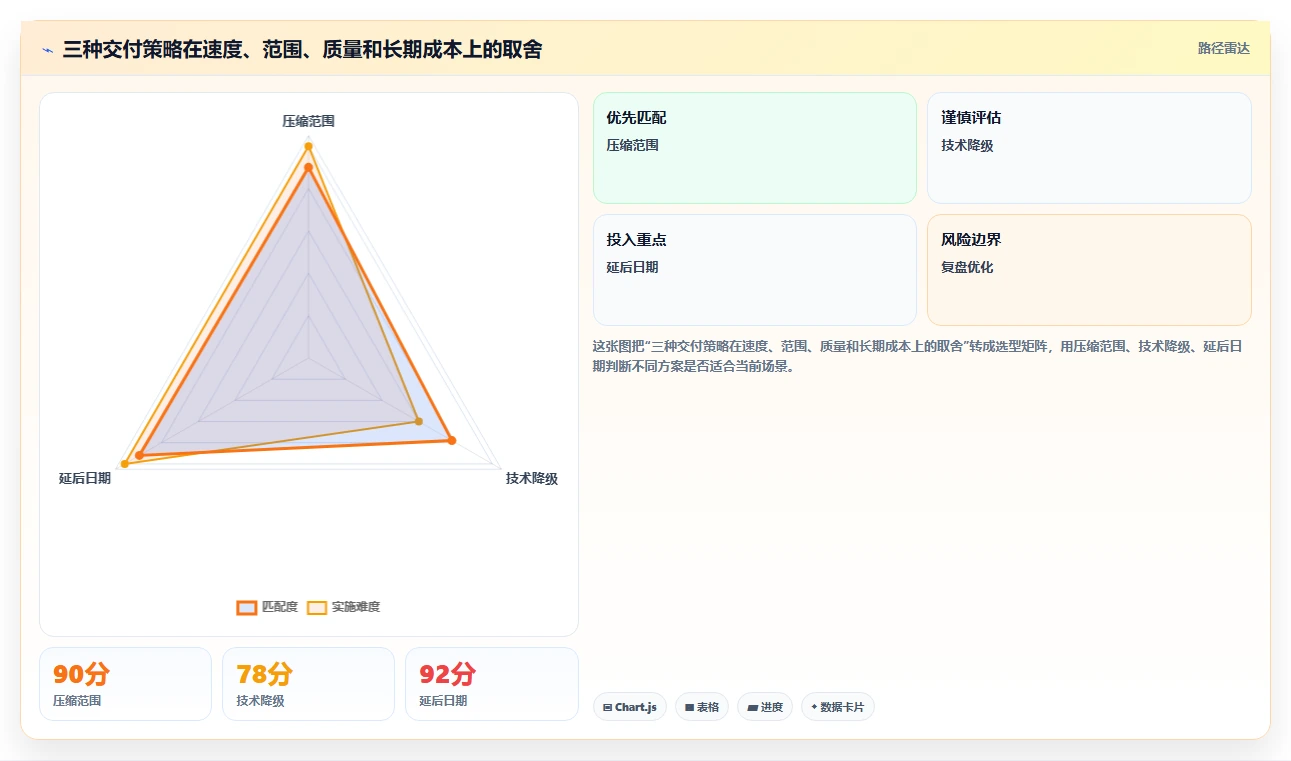Click 压缩范围 label under 90分
Viewport: 1291px width, 761px height.
pyautogui.click(x=77, y=700)
